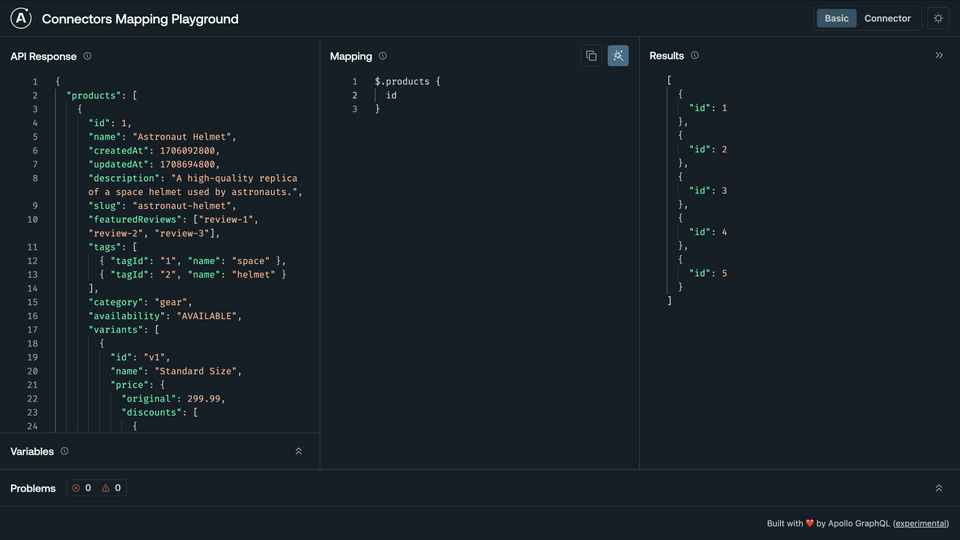Click the API Response heading
Image resolution: width=960 pixels, height=540 pixels.
click(x=43, y=56)
